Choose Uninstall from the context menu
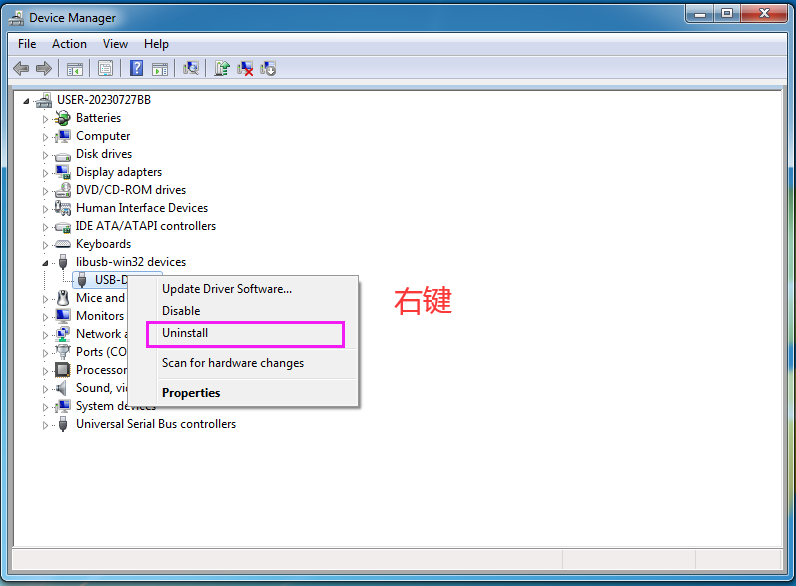 [185, 333]
